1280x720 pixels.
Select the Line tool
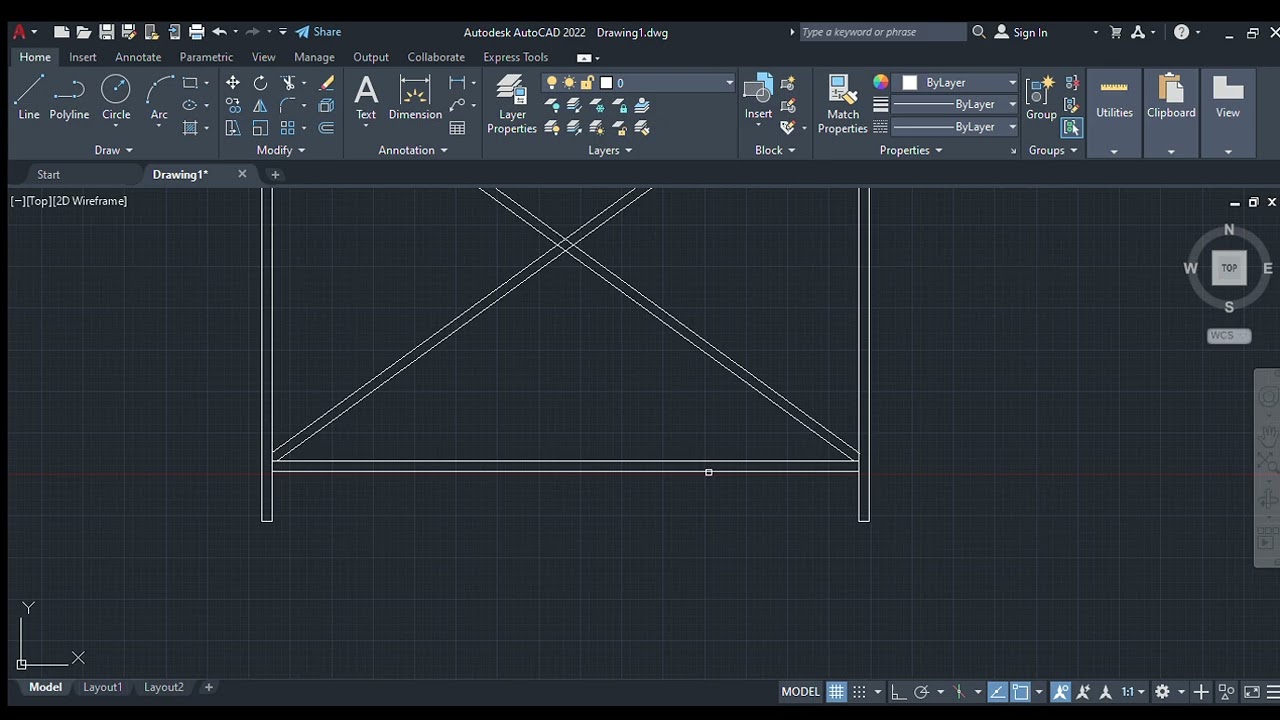click(x=29, y=98)
